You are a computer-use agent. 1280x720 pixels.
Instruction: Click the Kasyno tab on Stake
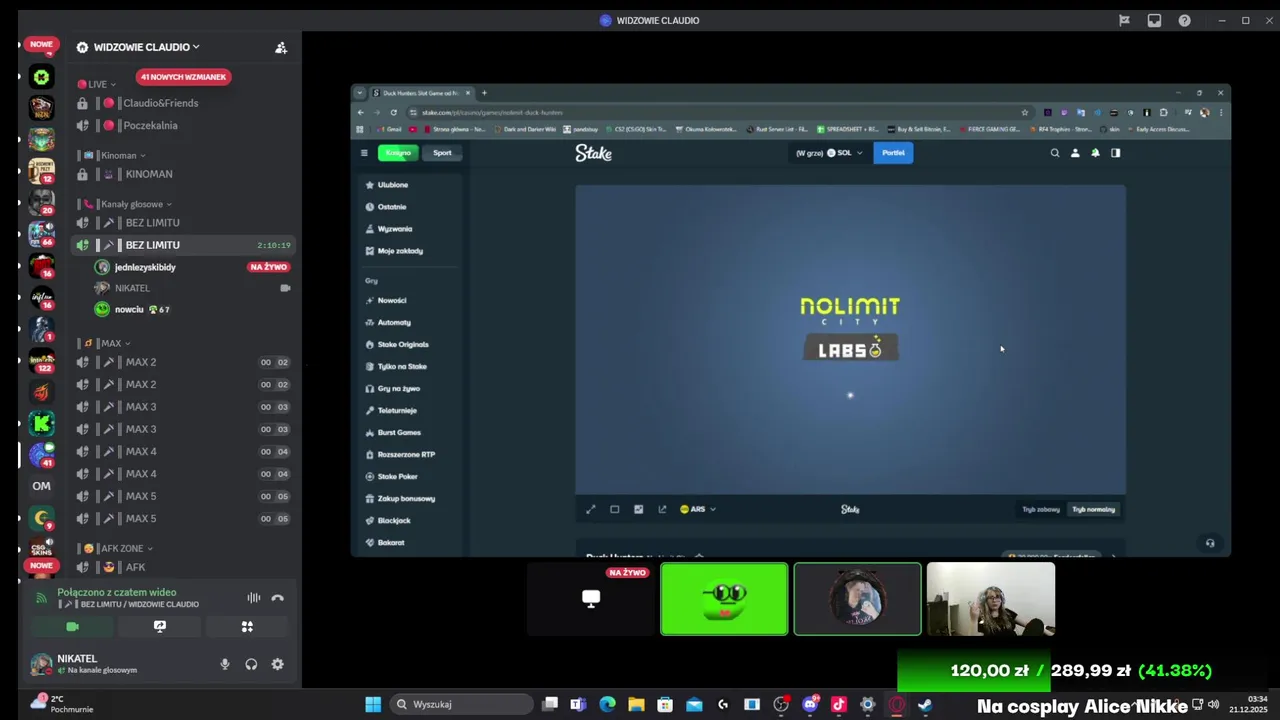(398, 153)
